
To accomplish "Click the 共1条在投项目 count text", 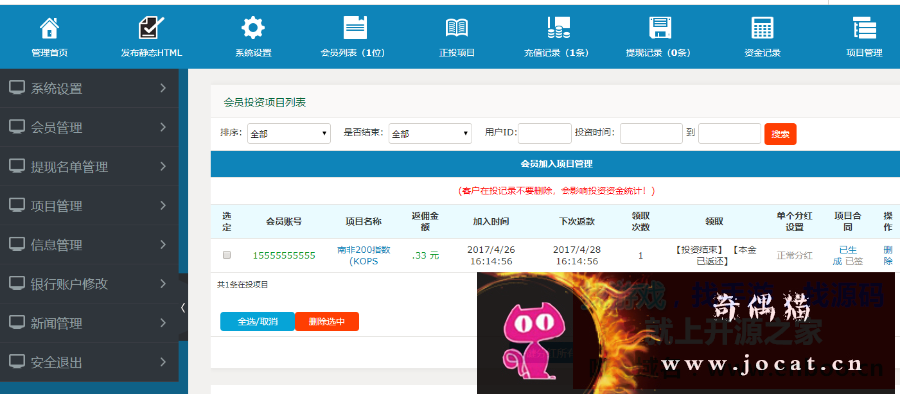I will [x=242, y=284].
